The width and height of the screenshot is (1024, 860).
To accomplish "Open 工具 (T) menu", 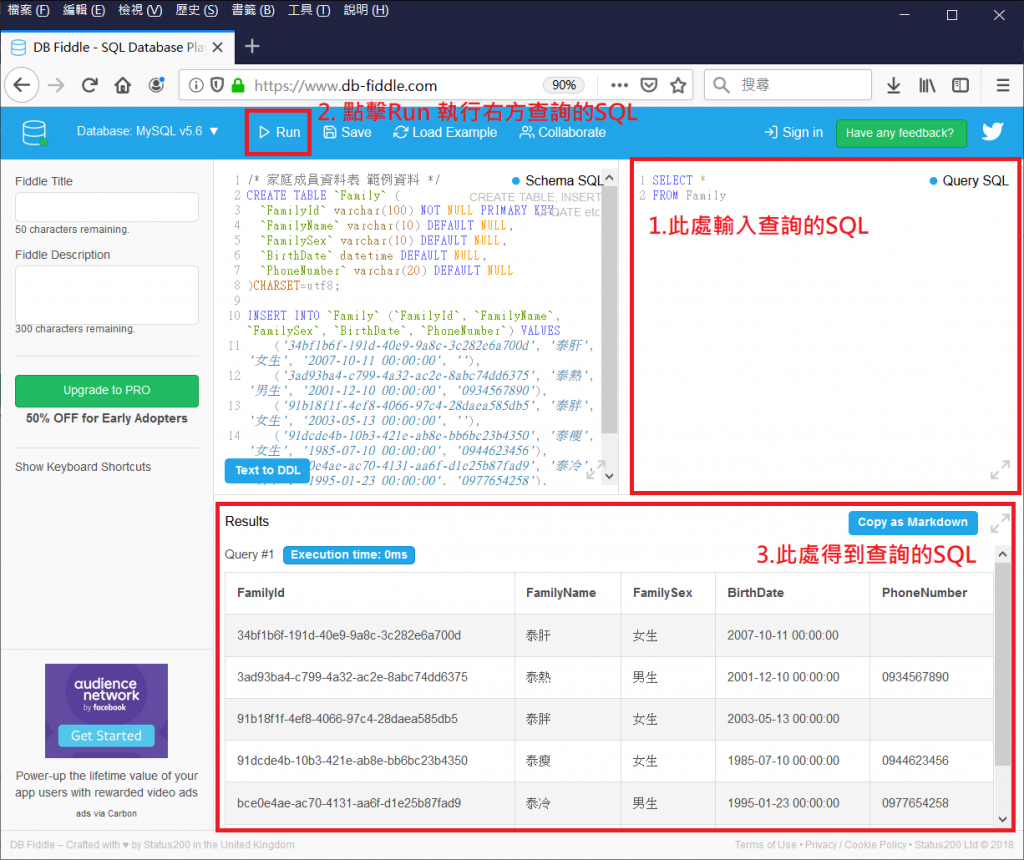I will [309, 10].
